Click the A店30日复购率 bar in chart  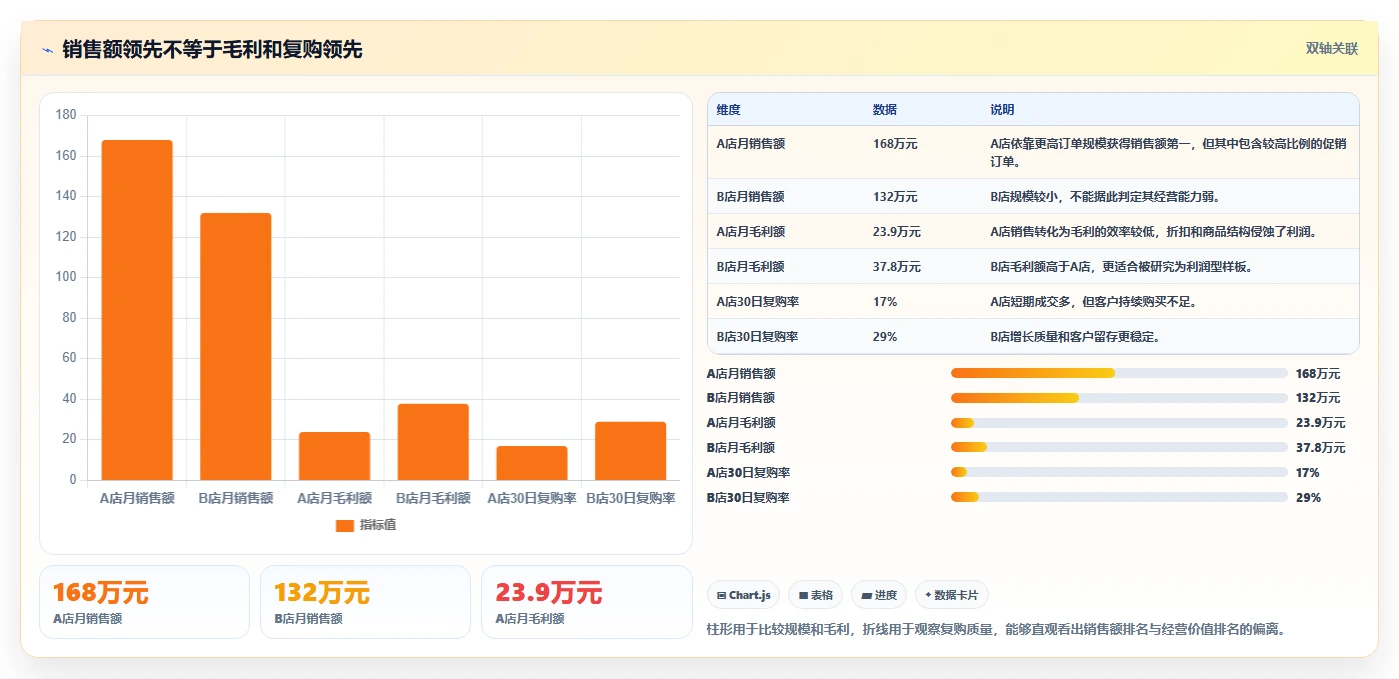coord(532,463)
